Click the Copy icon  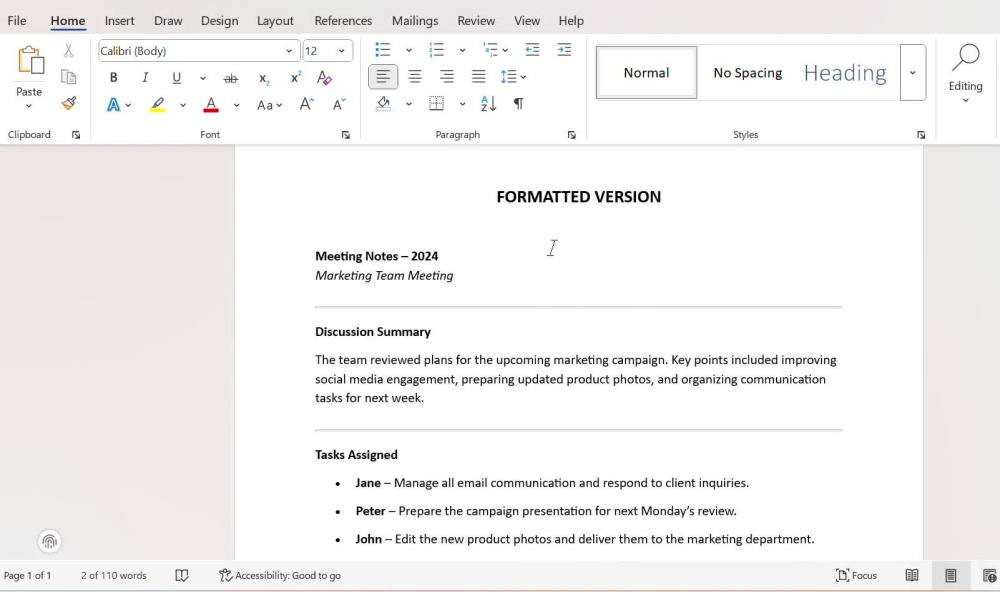click(x=68, y=77)
